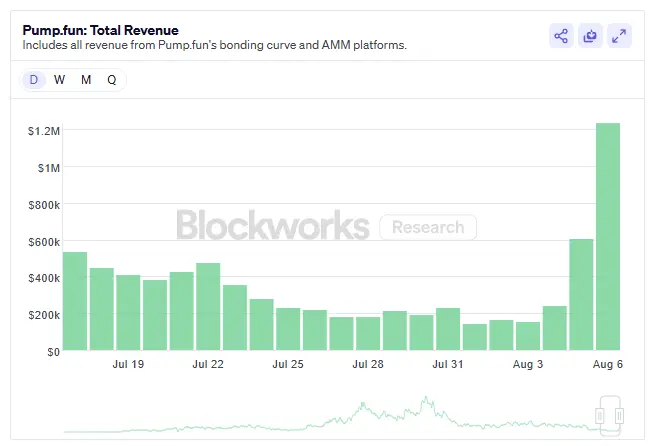
Task: Click the $1.2M axis label
Action: tap(44, 131)
